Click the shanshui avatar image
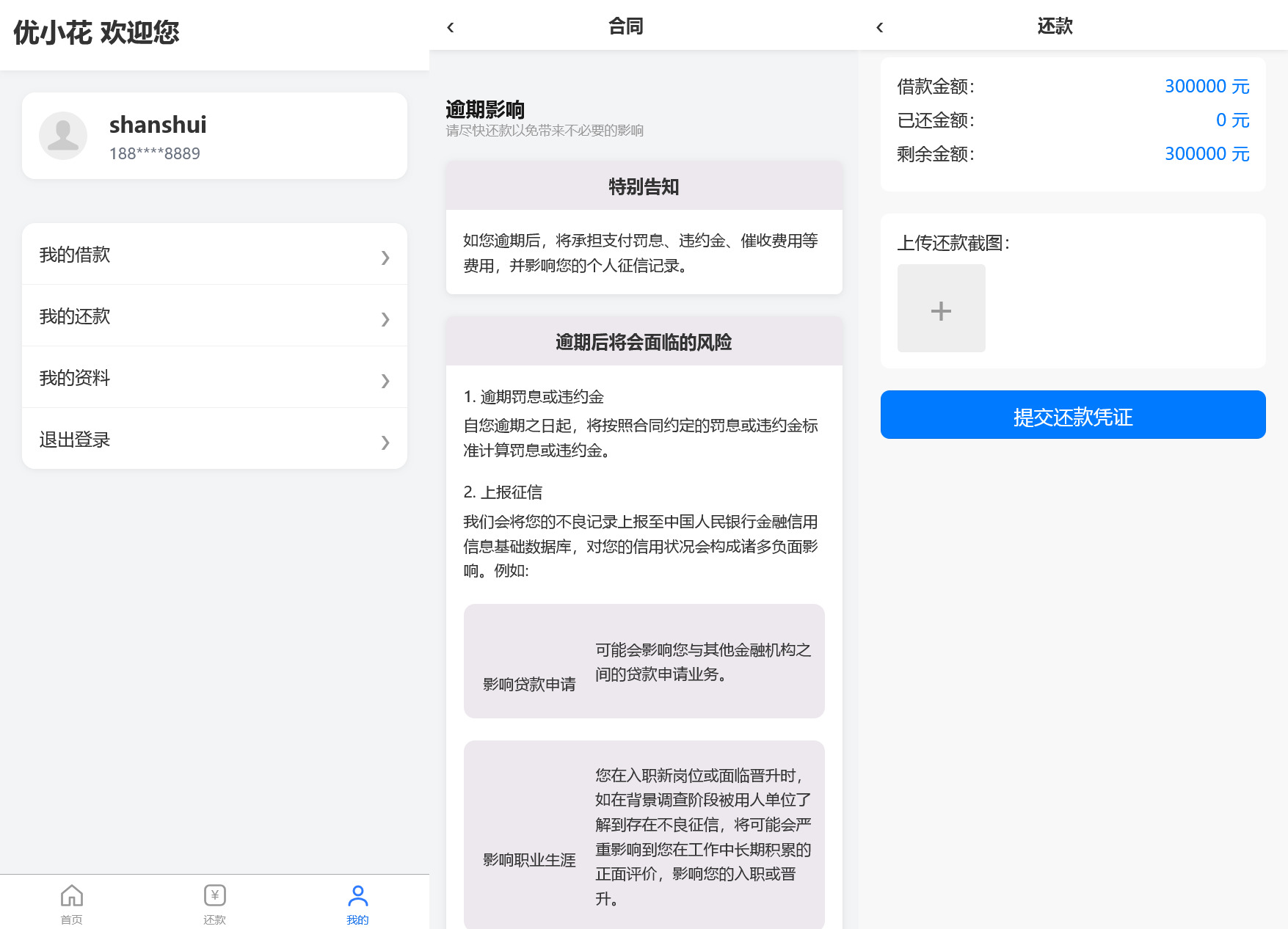 (x=63, y=135)
